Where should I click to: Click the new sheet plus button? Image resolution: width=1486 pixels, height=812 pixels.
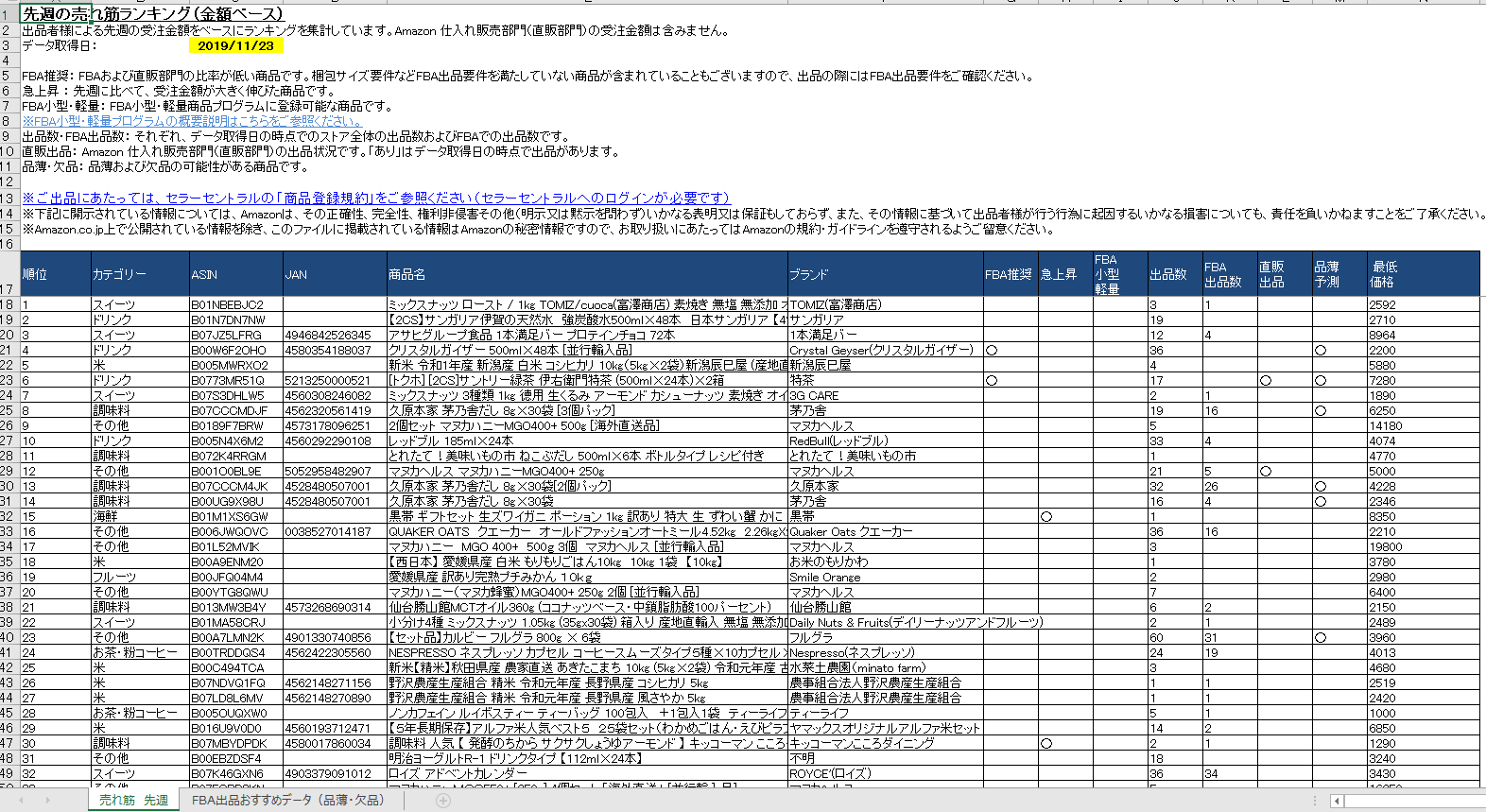click(443, 801)
